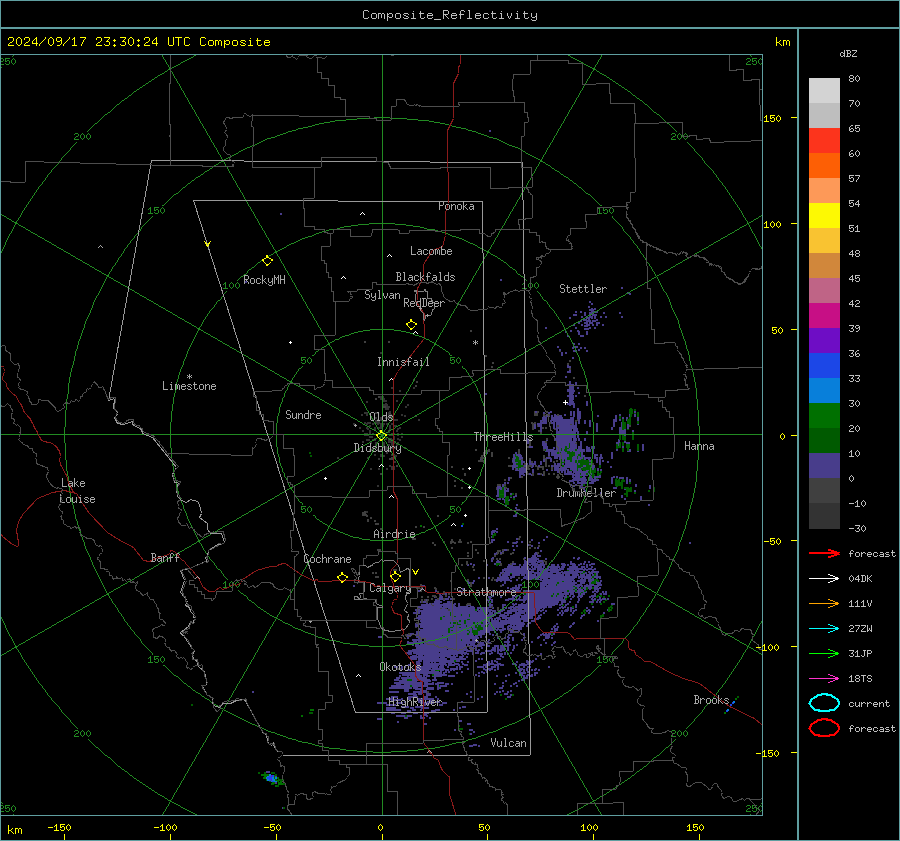The width and height of the screenshot is (900, 841).
Task: Click the asterisk marker above Limestone
Action: point(189,377)
